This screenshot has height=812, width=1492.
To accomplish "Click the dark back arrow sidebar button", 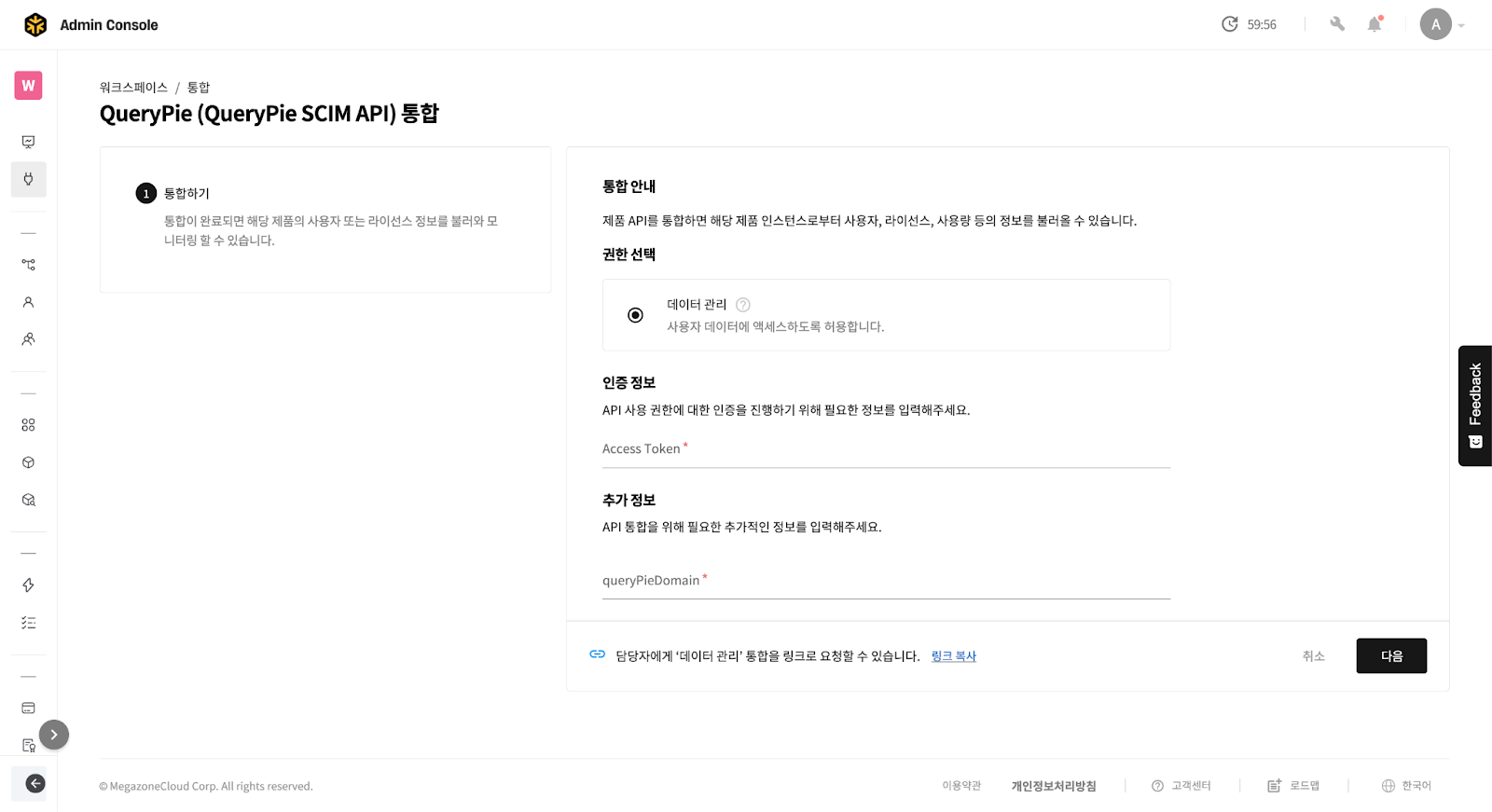I will tap(35, 783).
